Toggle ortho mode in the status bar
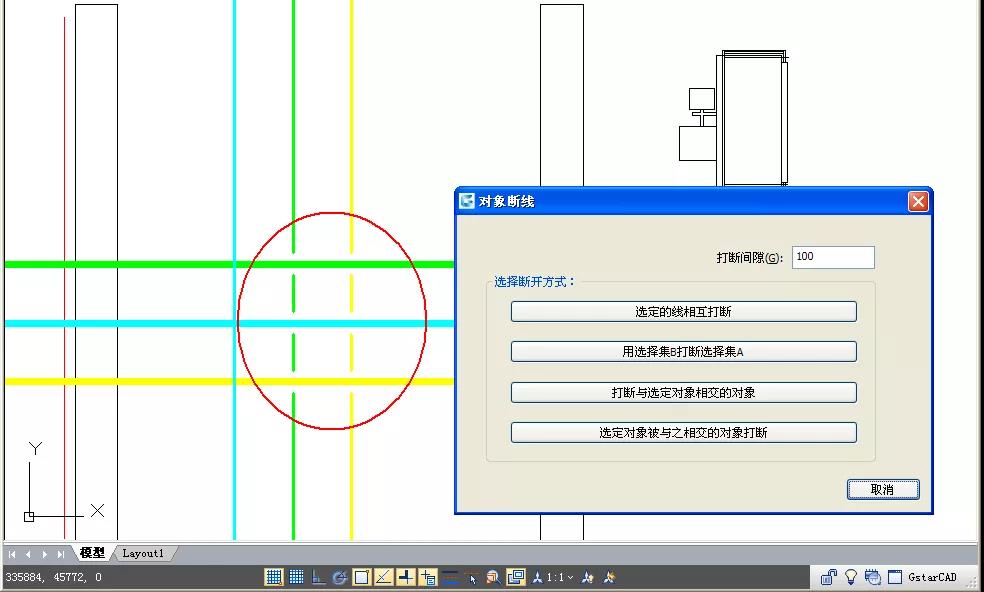984x592 pixels. (x=318, y=577)
